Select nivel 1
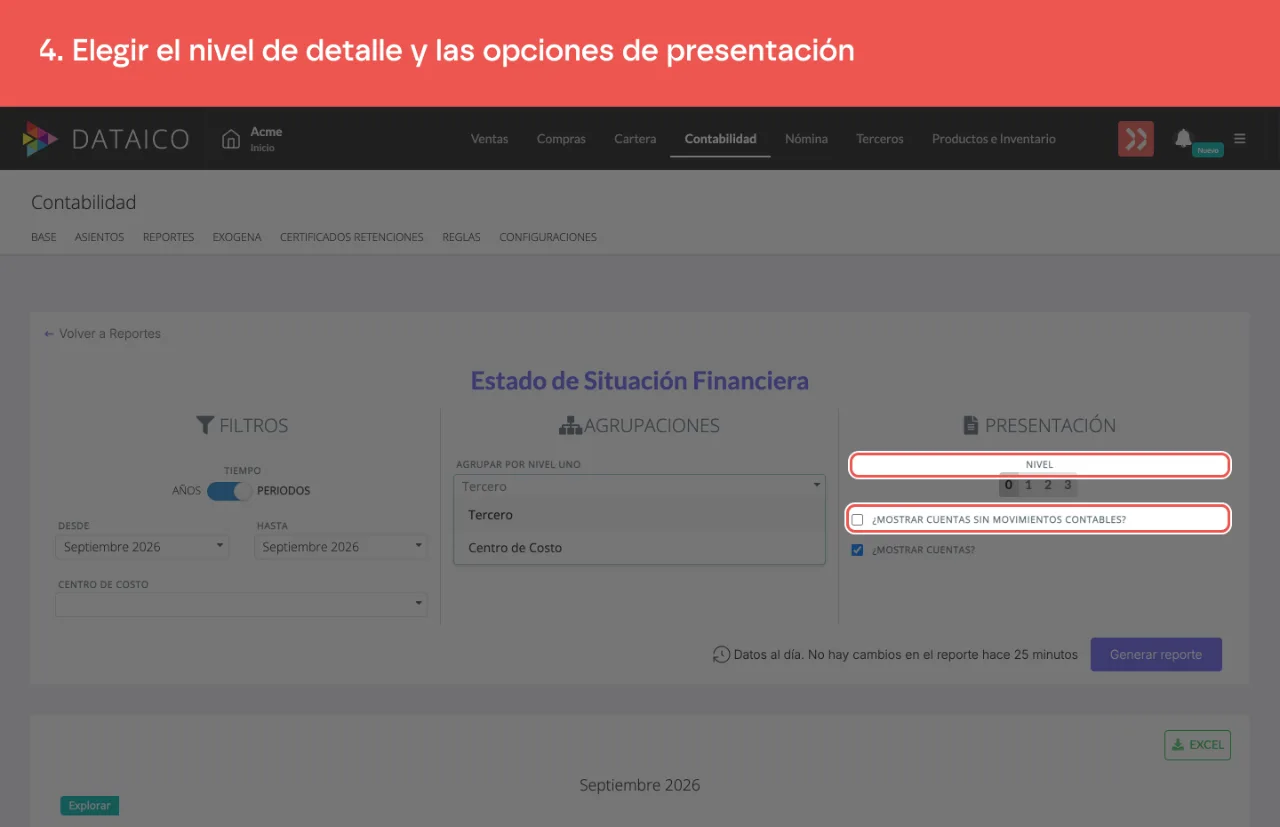Viewport: 1280px width, 827px height. pyautogui.click(x=1028, y=486)
